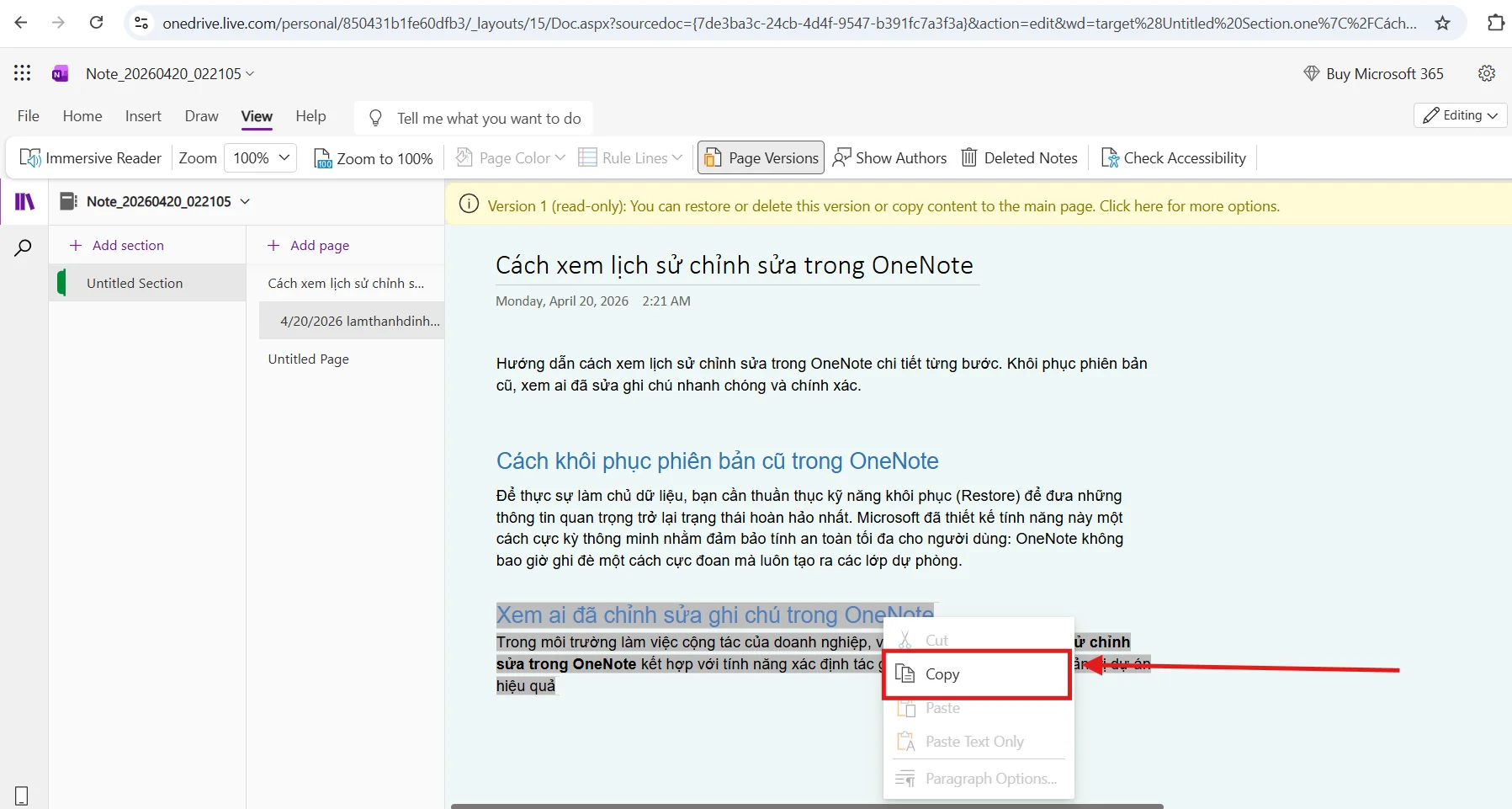Screen dimensions: 1512x809
Task: Select the View tab
Action: (257, 116)
